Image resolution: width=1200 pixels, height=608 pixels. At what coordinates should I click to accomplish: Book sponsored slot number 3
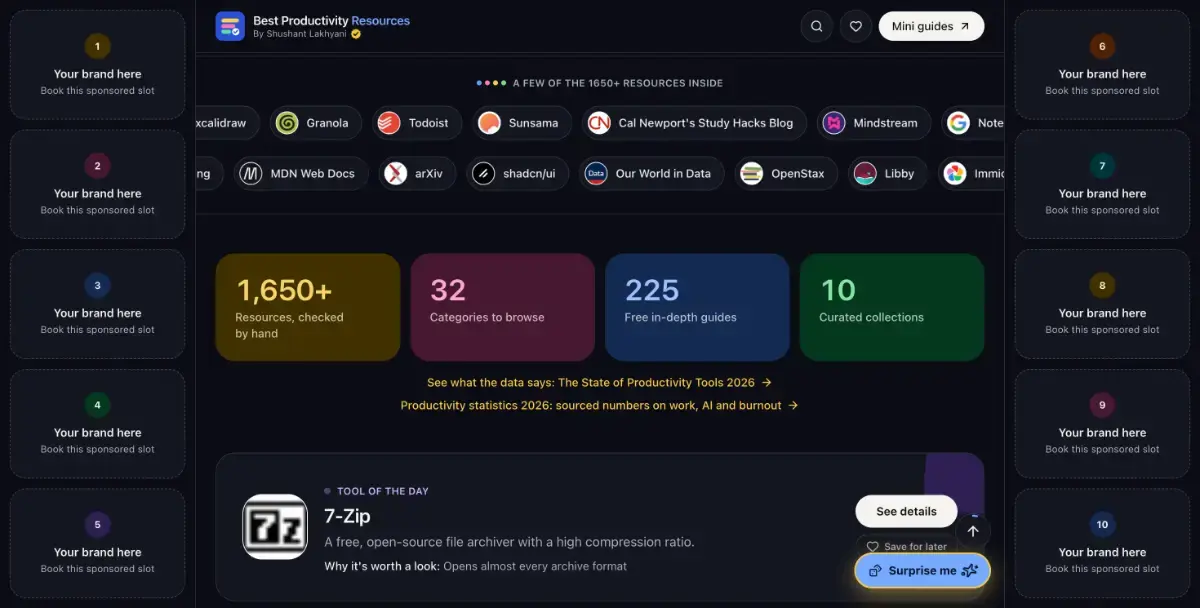pos(97,304)
